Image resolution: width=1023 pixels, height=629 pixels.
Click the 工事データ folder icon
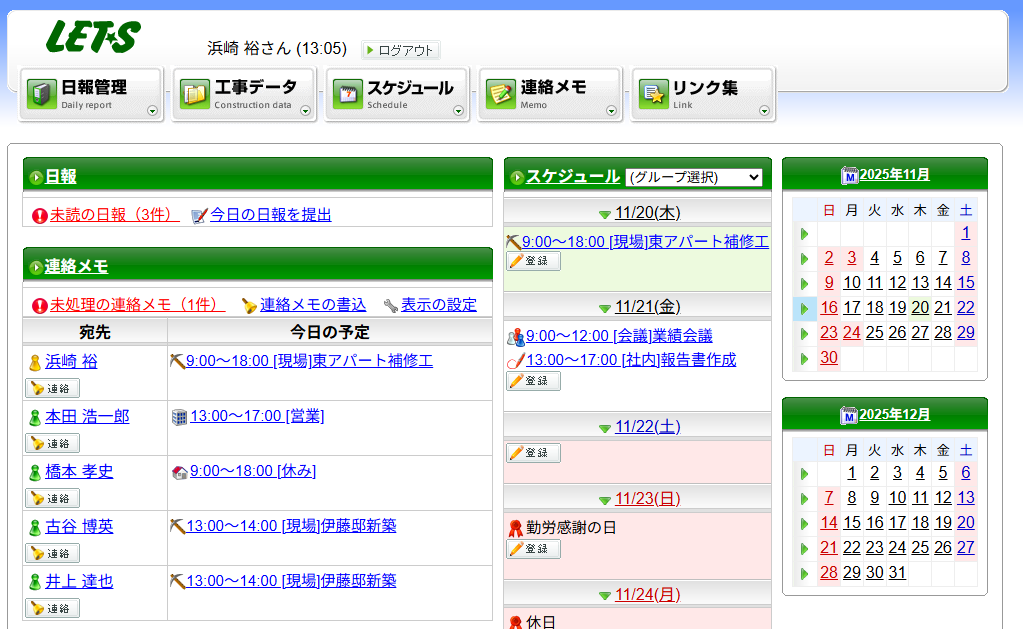click(x=194, y=93)
